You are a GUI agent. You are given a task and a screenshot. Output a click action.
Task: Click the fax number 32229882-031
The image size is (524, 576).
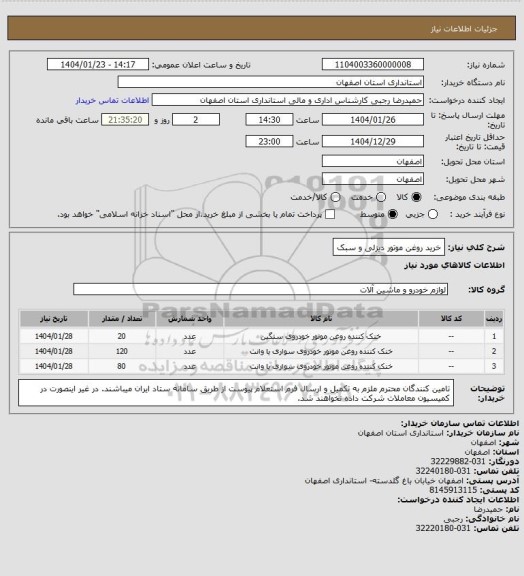click(458, 461)
